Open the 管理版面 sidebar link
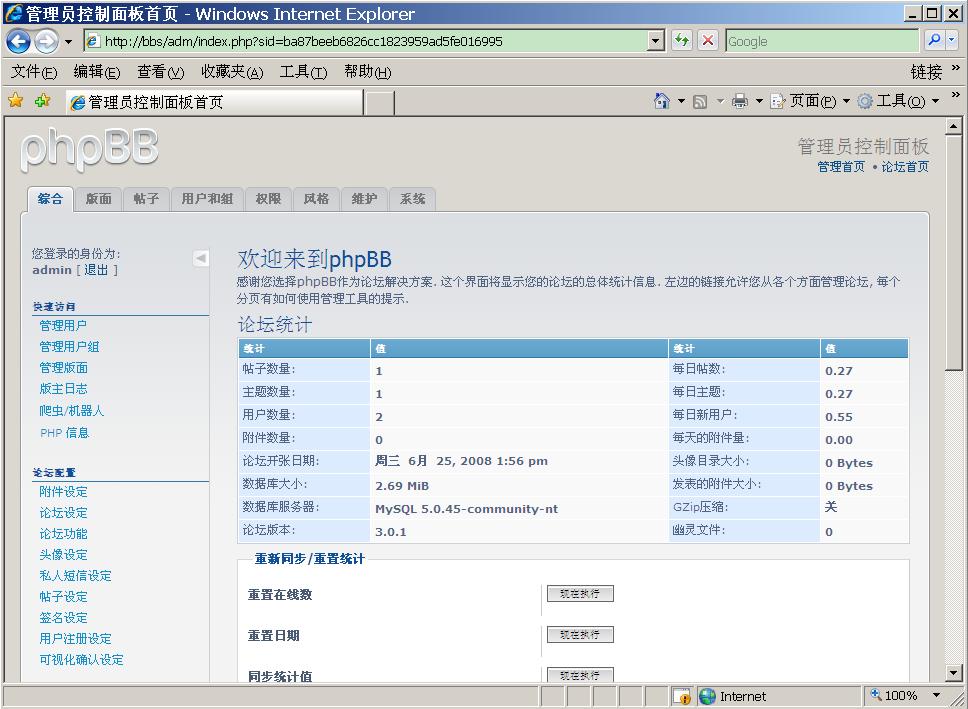 (63, 367)
